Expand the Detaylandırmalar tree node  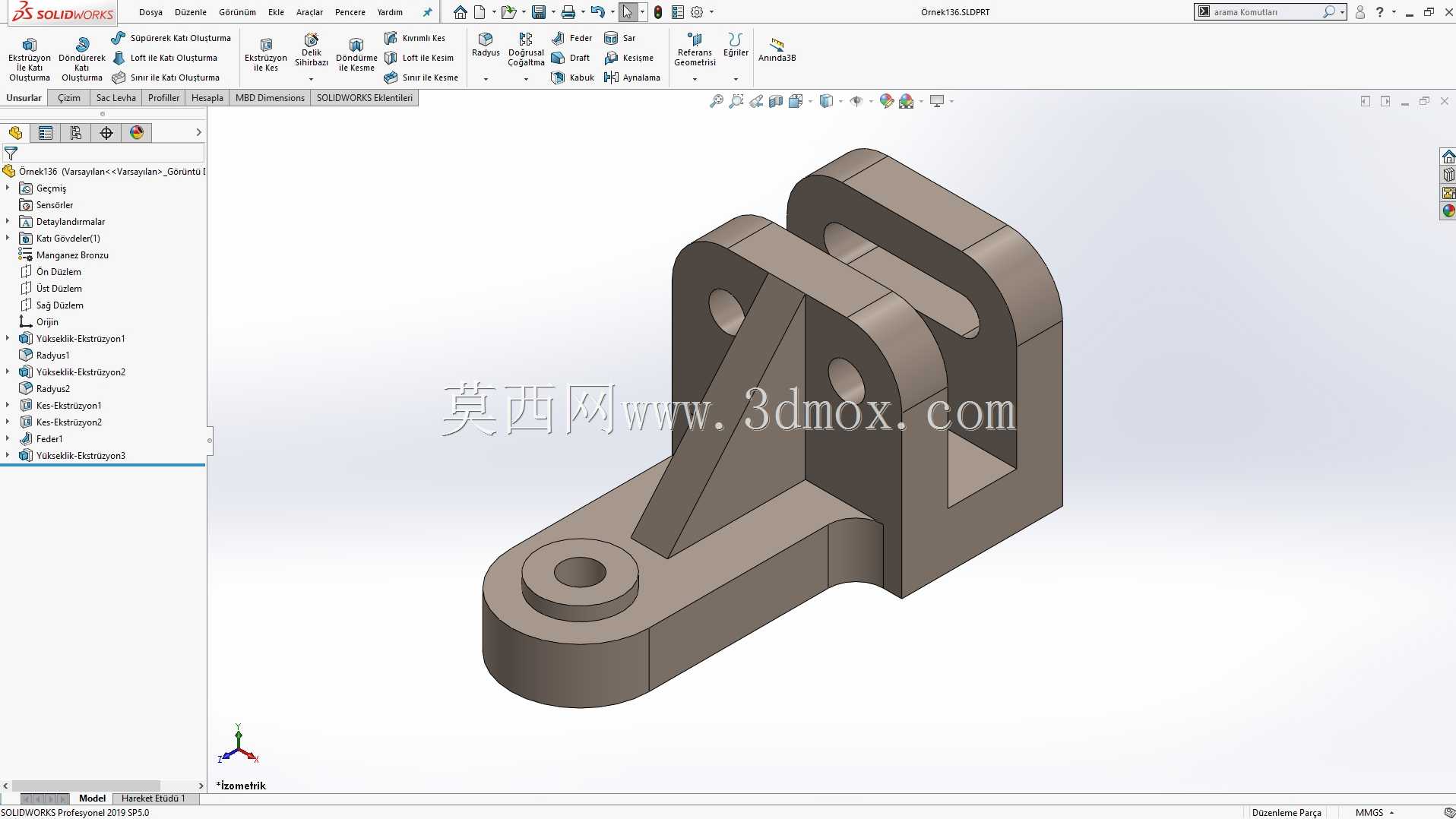pyautogui.click(x=8, y=221)
